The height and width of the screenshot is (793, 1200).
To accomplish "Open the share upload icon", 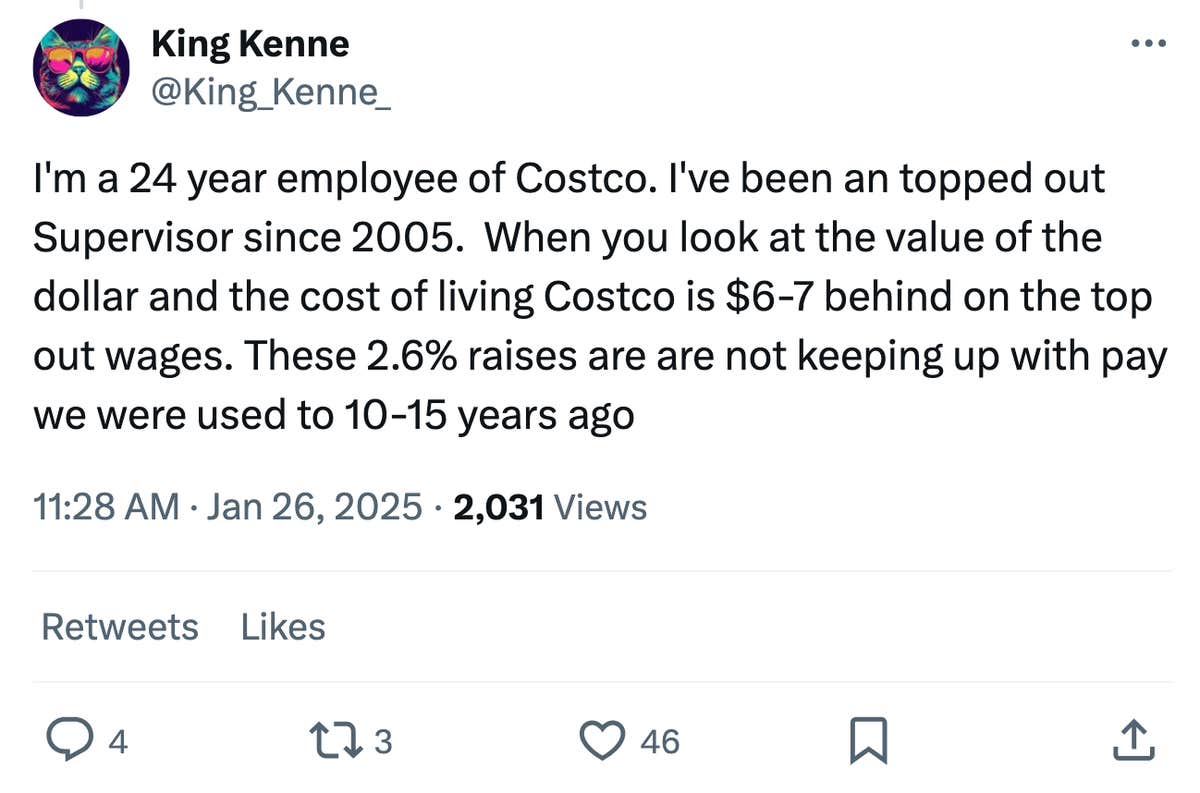I will pyautogui.click(x=1134, y=740).
